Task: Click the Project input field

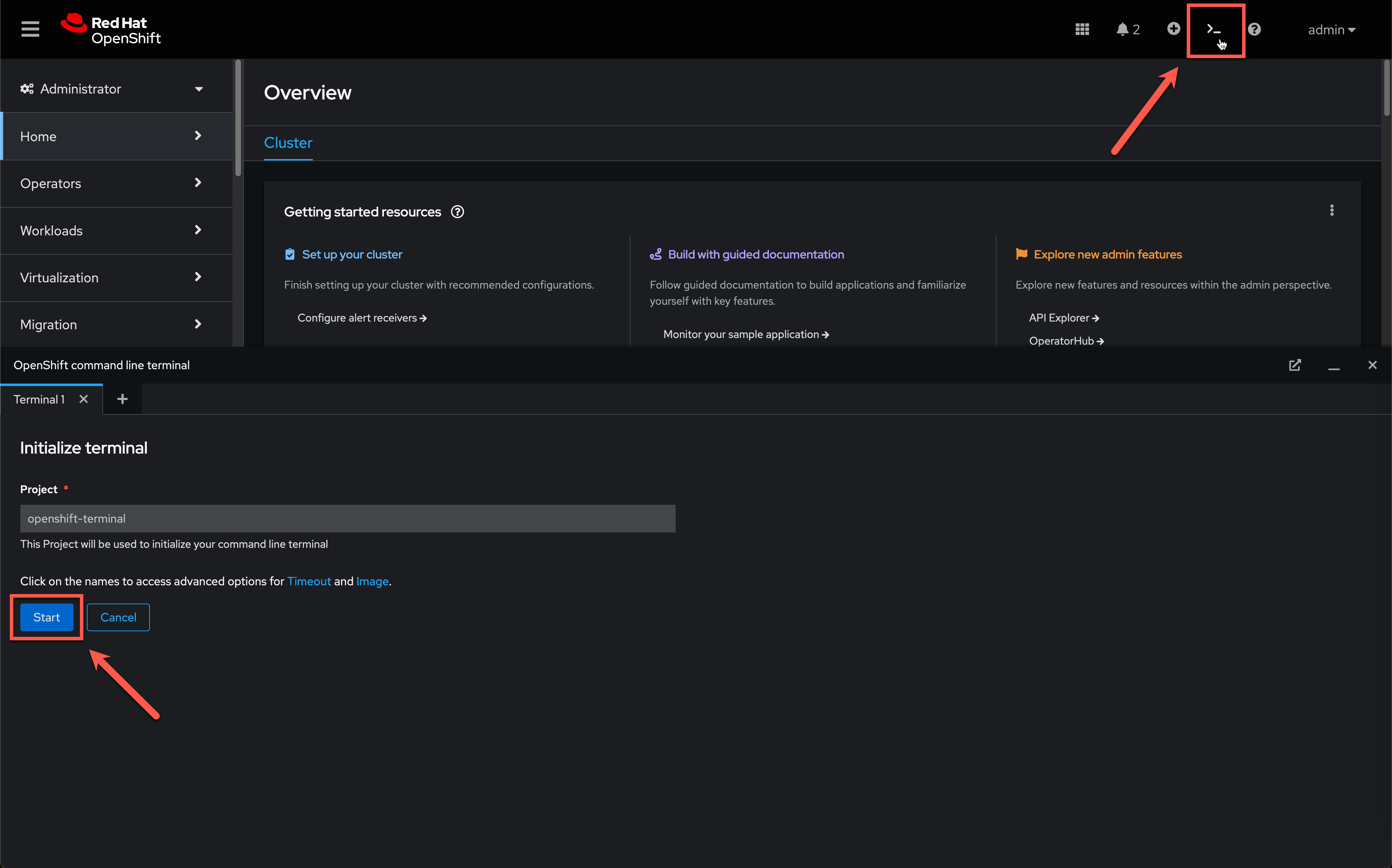Action: (x=348, y=518)
